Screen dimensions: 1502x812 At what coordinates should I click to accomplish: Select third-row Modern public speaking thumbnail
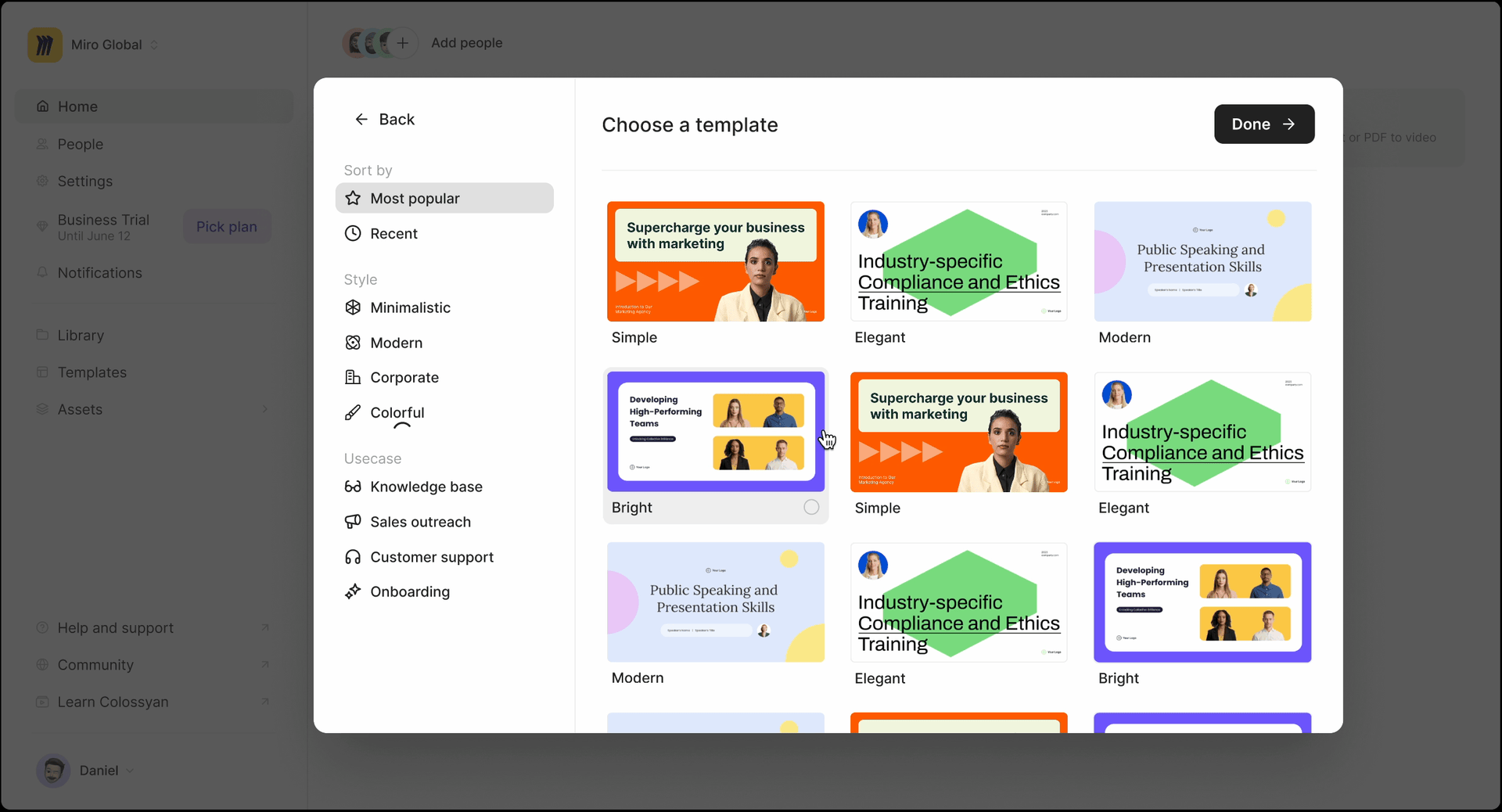pyautogui.click(x=715, y=602)
